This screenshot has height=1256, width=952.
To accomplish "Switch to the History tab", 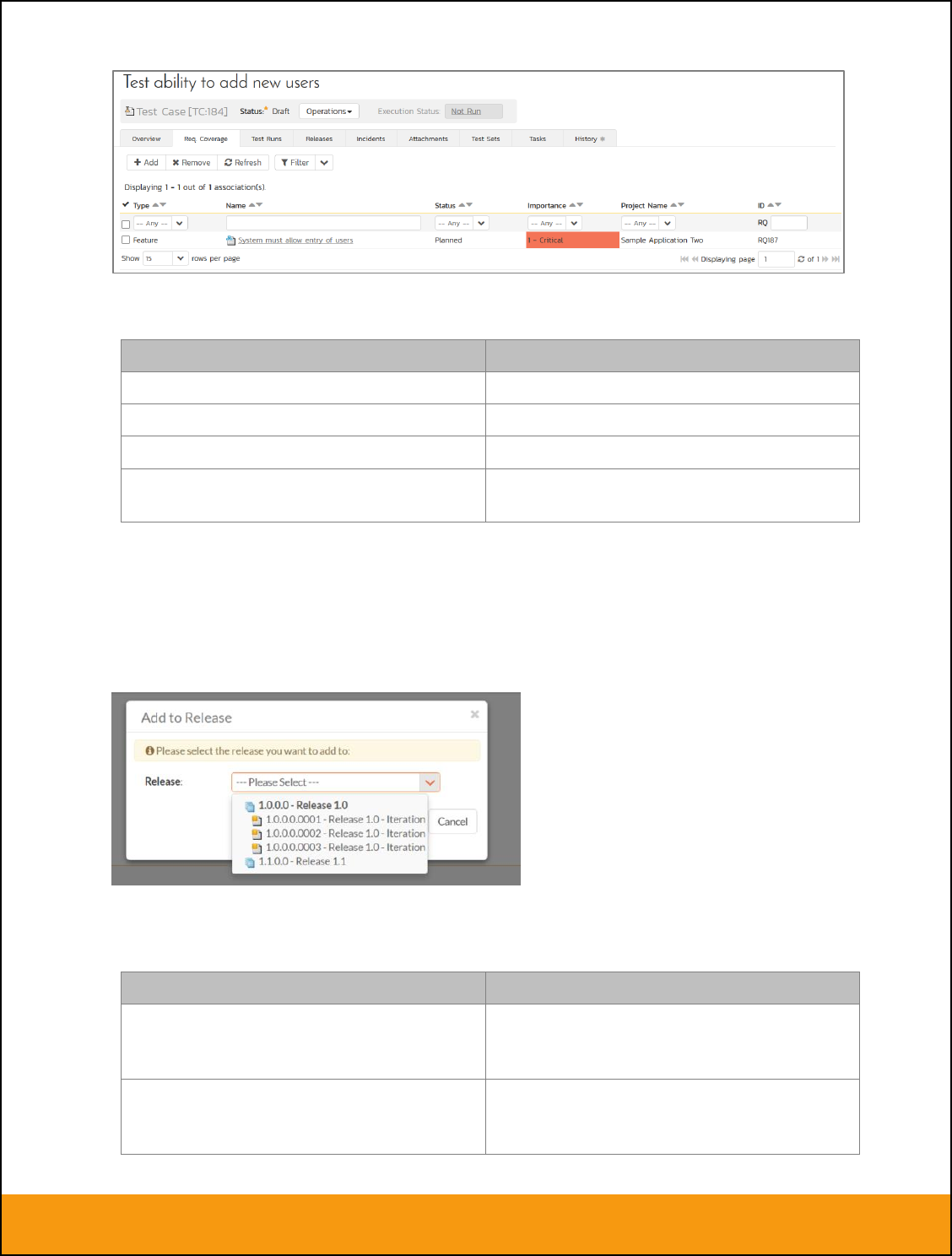I will 590,138.
